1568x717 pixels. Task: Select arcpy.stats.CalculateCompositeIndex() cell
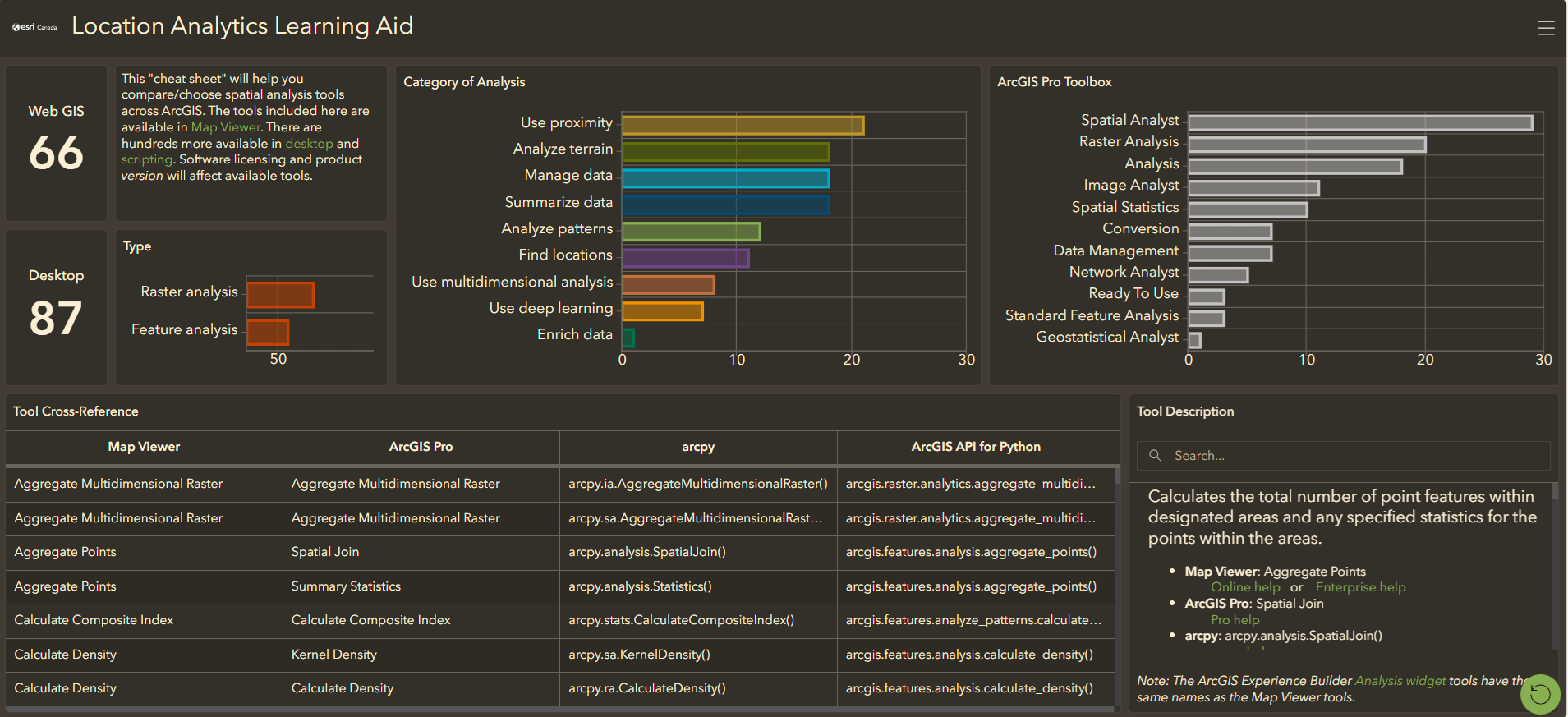[x=698, y=620]
